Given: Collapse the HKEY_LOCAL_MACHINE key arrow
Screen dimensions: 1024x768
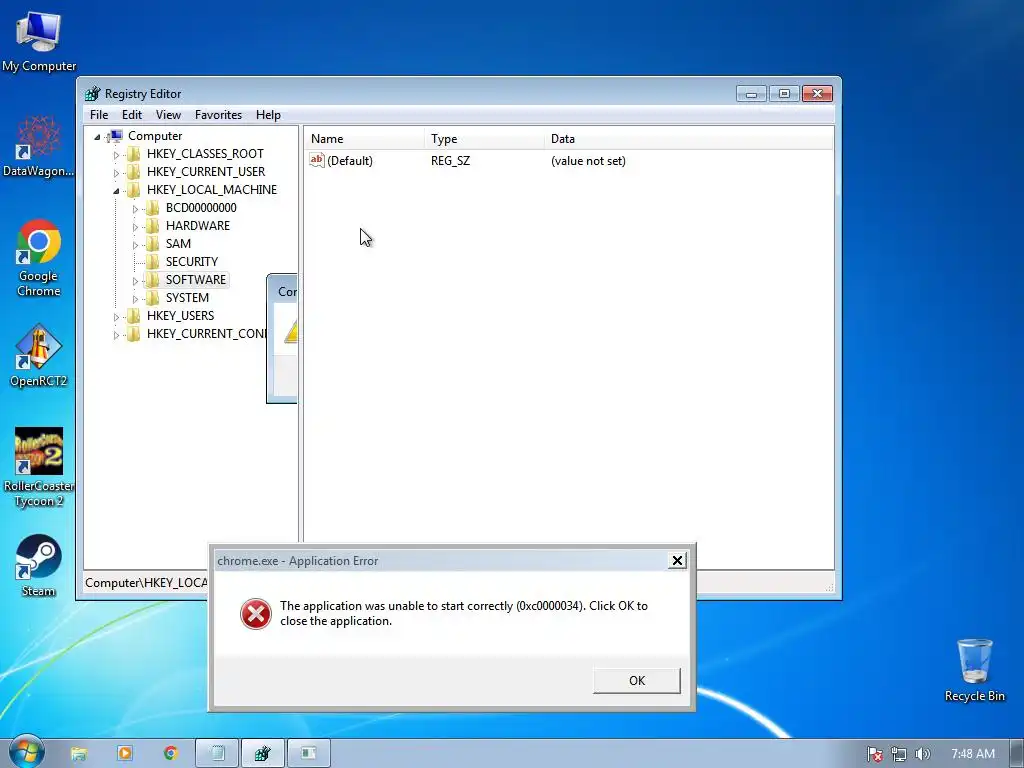Looking at the screenshot, I should click(116, 191).
